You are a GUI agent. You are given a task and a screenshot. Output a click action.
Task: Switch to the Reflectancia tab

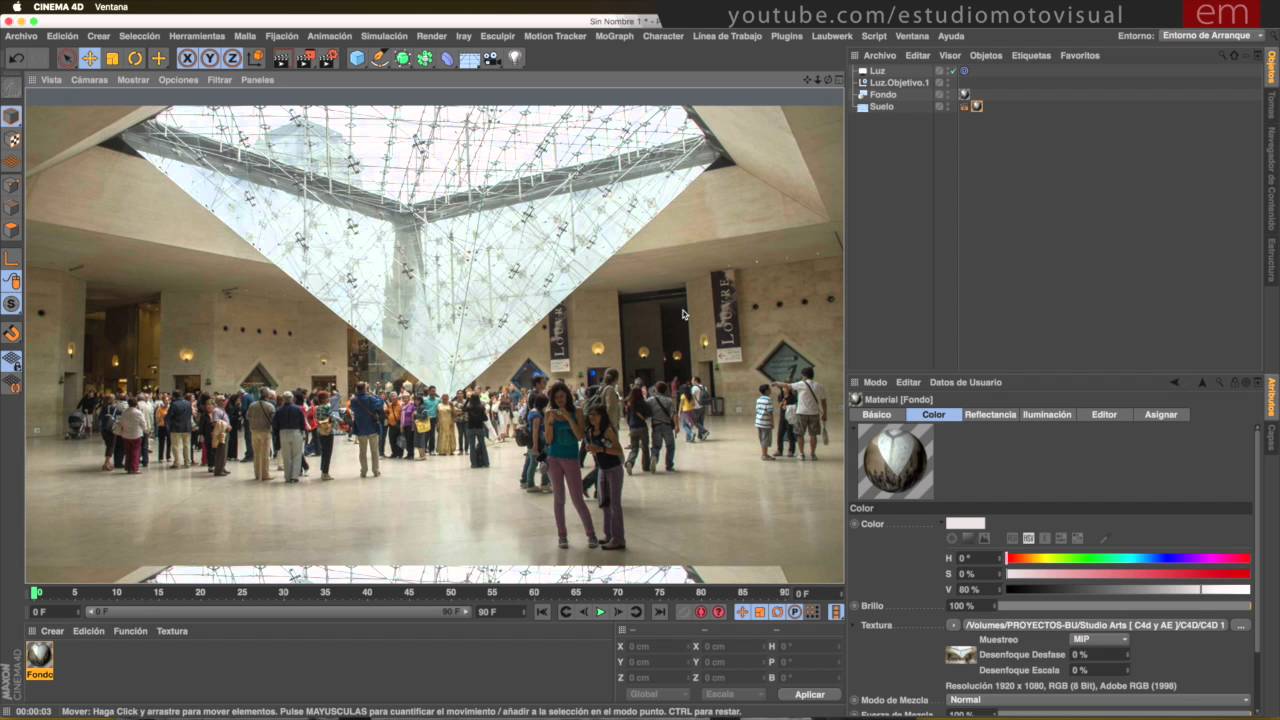pyautogui.click(x=990, y=414)
